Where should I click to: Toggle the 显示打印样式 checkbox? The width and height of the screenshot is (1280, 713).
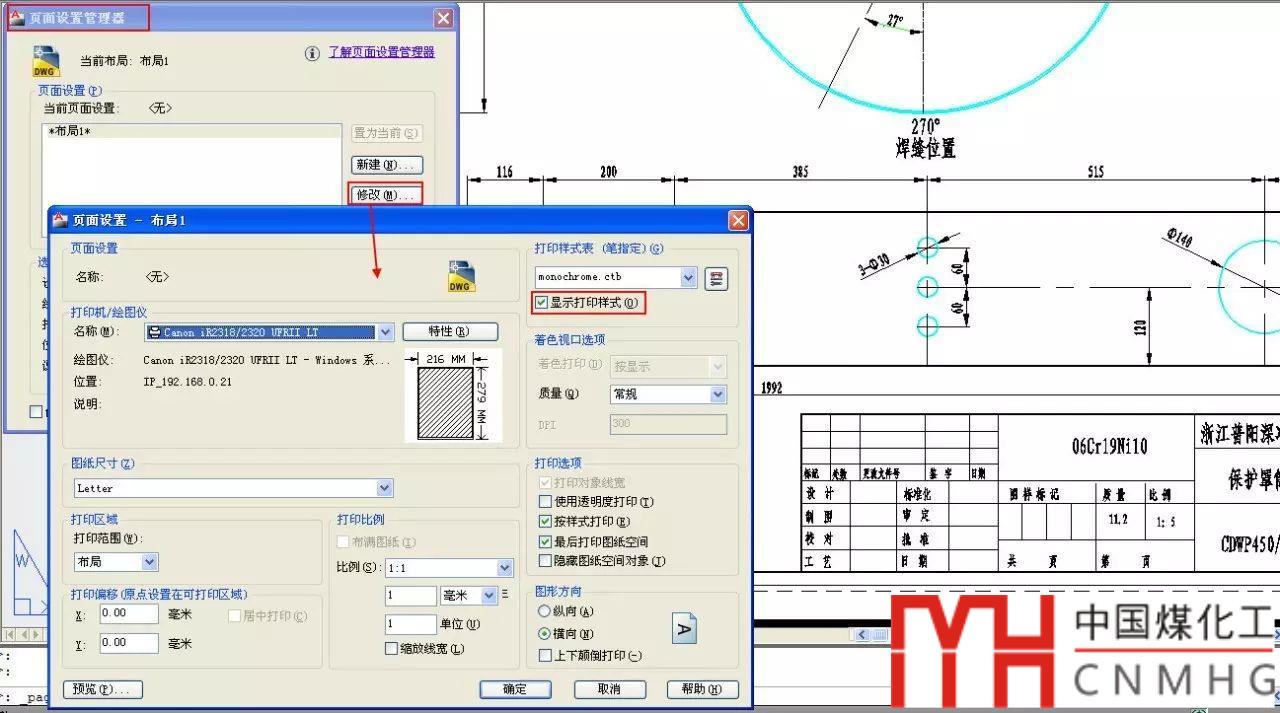(x=542, y=302)
